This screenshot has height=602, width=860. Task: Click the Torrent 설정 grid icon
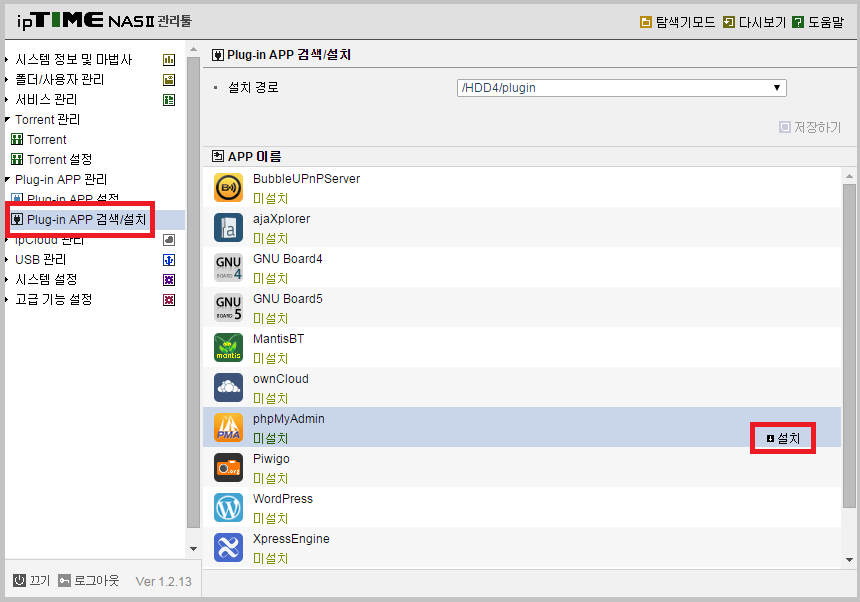tap(17, 160)
